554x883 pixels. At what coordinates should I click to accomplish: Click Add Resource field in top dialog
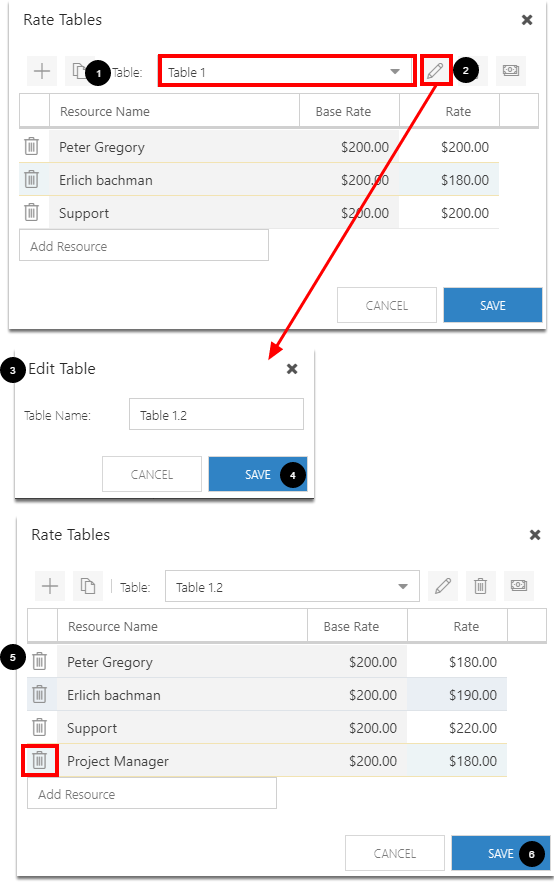coord(144,246)
